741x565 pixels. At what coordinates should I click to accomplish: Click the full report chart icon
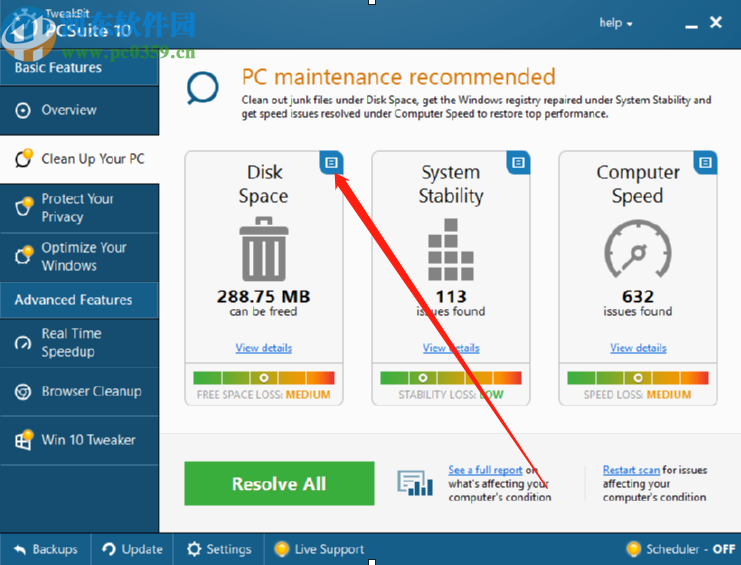415,483
